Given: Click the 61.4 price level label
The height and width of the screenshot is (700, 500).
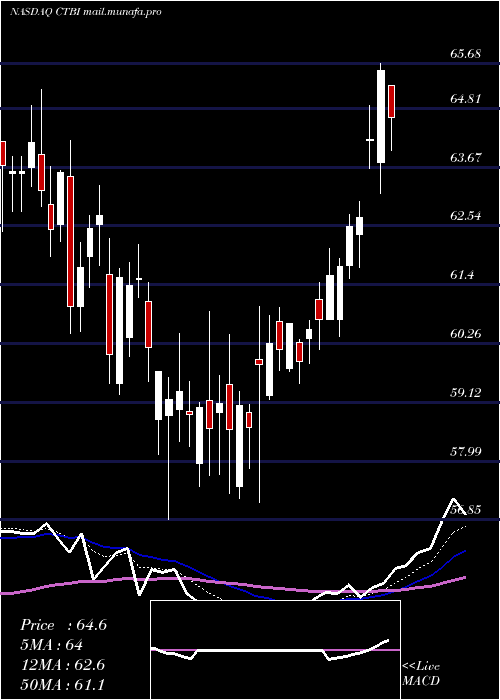Looking at the screenshot, I should click(x=462, y=275).
